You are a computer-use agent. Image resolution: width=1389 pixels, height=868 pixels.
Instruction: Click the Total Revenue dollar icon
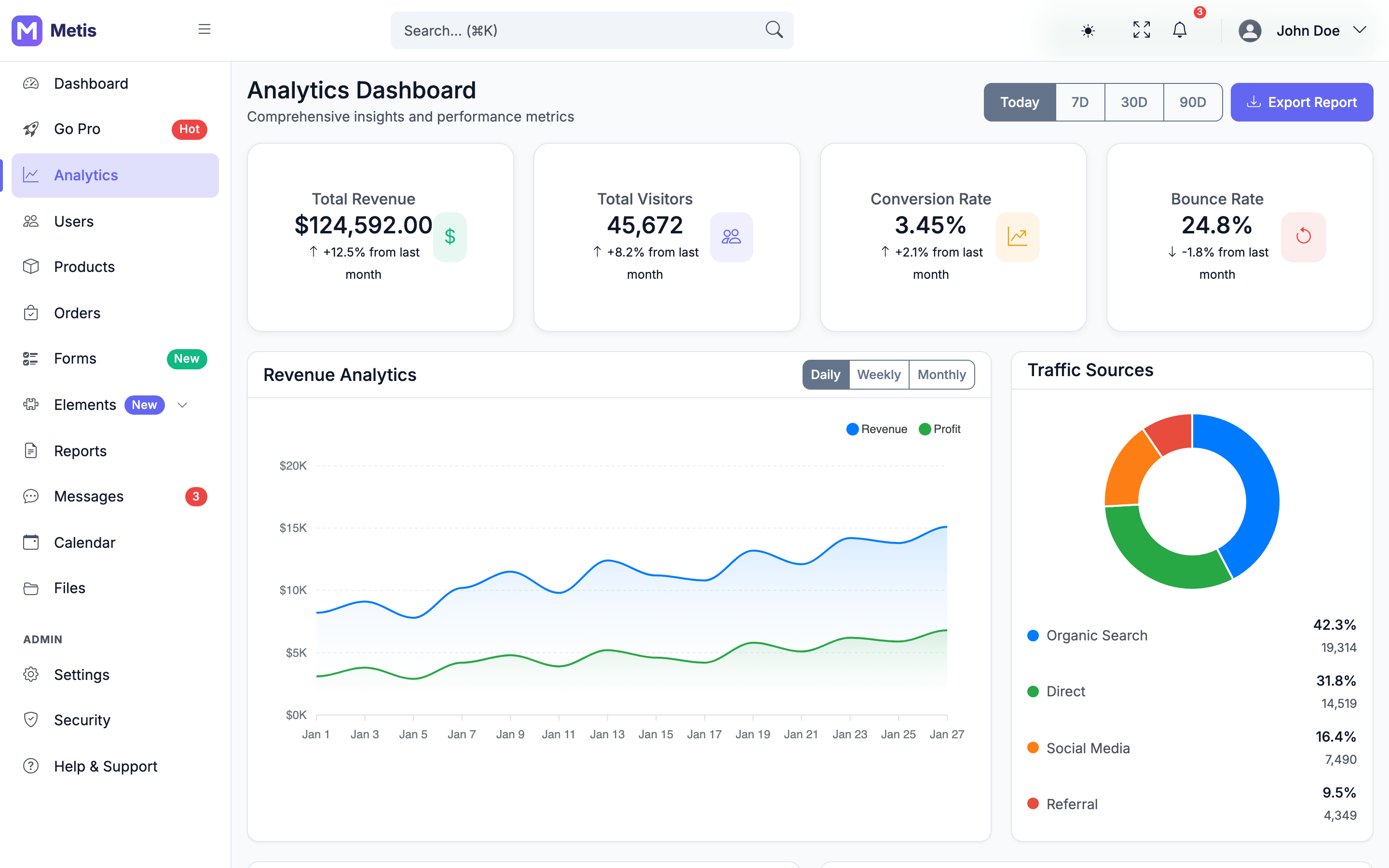point(450,237)
